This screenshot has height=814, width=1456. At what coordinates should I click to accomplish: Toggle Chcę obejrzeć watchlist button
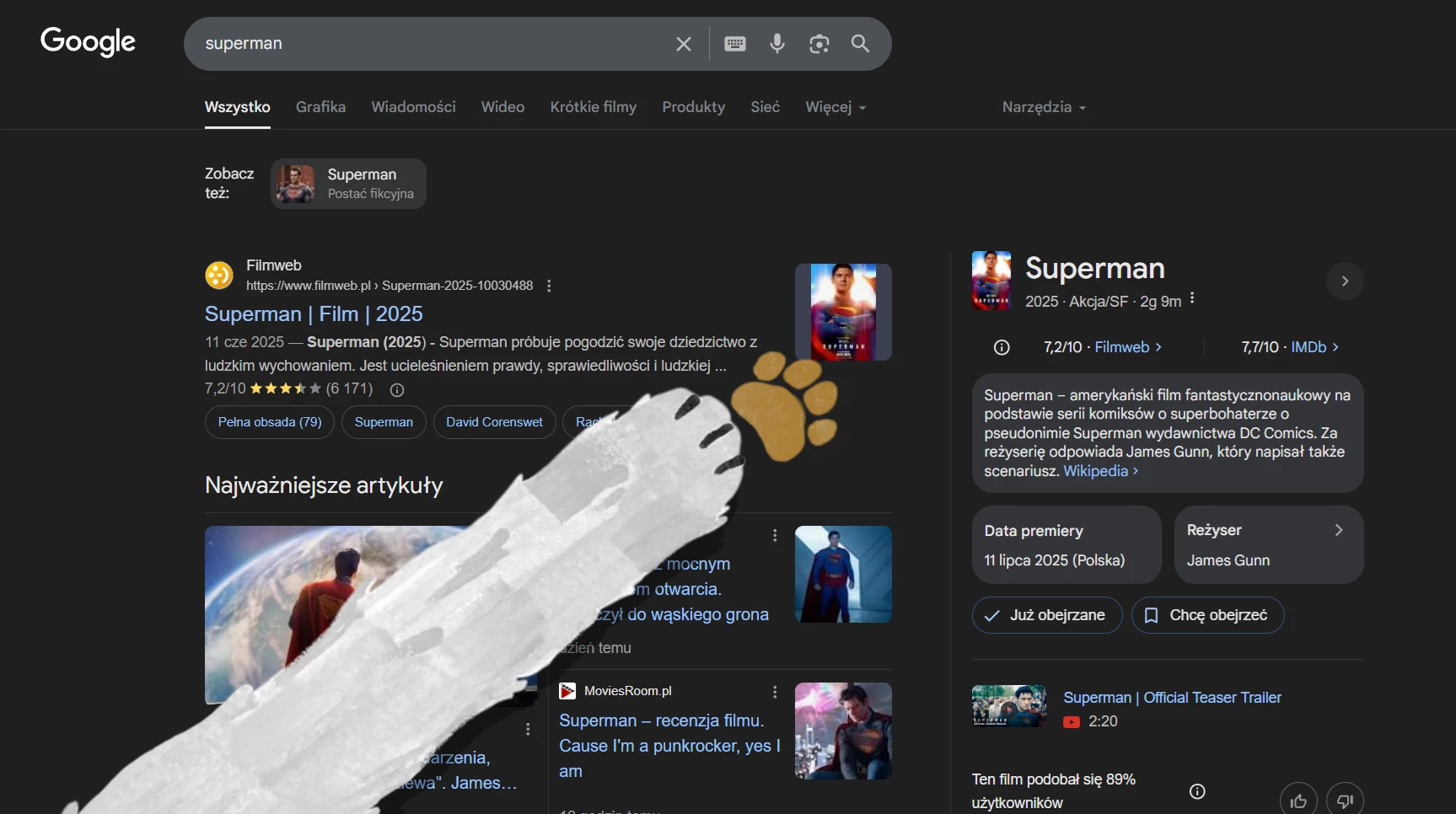pos(1207,615)
